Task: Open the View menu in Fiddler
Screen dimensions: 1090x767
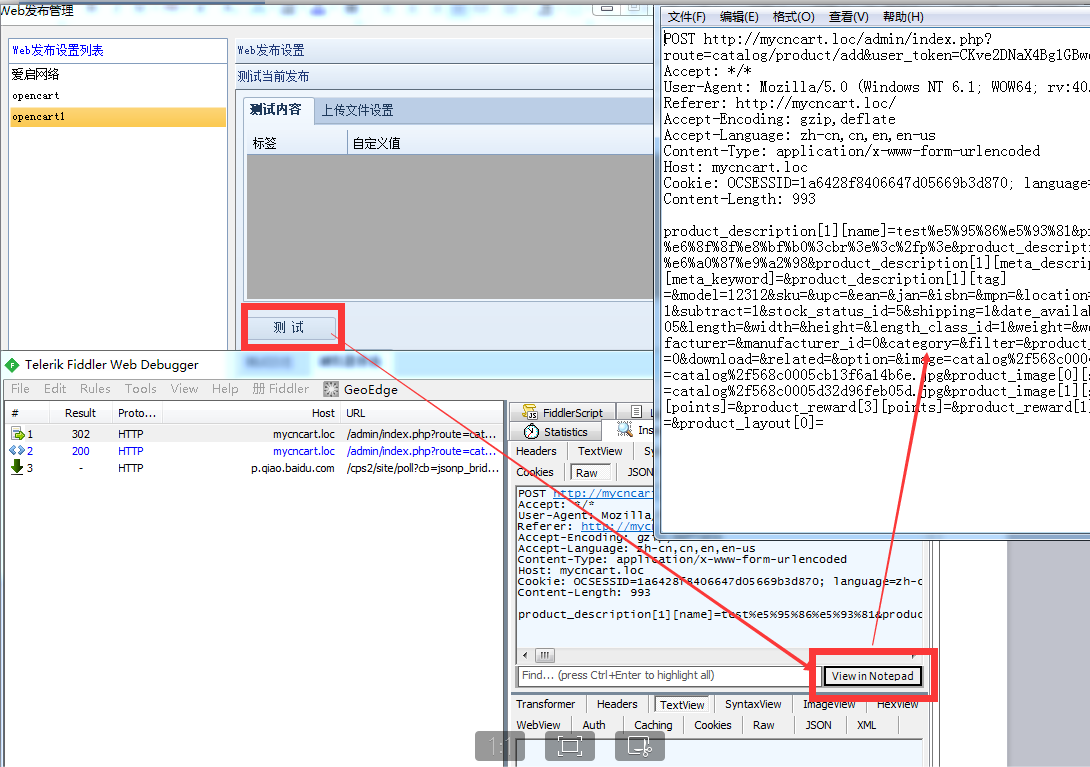Action: (184, 389)
